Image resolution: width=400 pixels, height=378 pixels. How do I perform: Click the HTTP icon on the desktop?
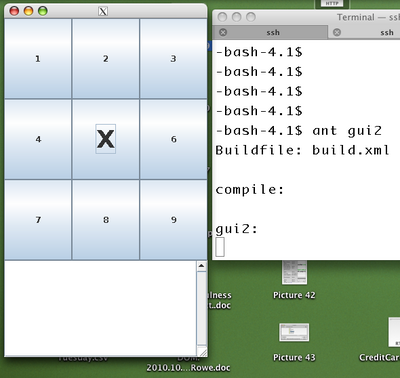coord(332,4)
